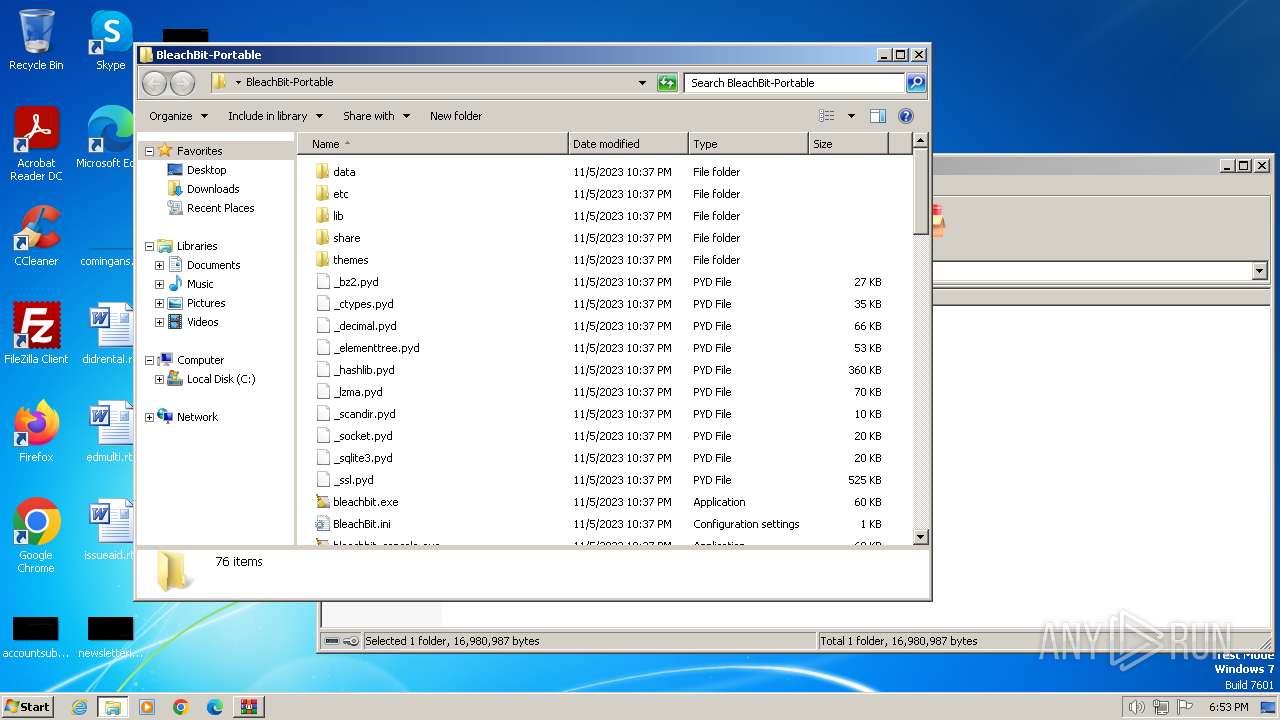Expand the Music library node

coord(160,284)
